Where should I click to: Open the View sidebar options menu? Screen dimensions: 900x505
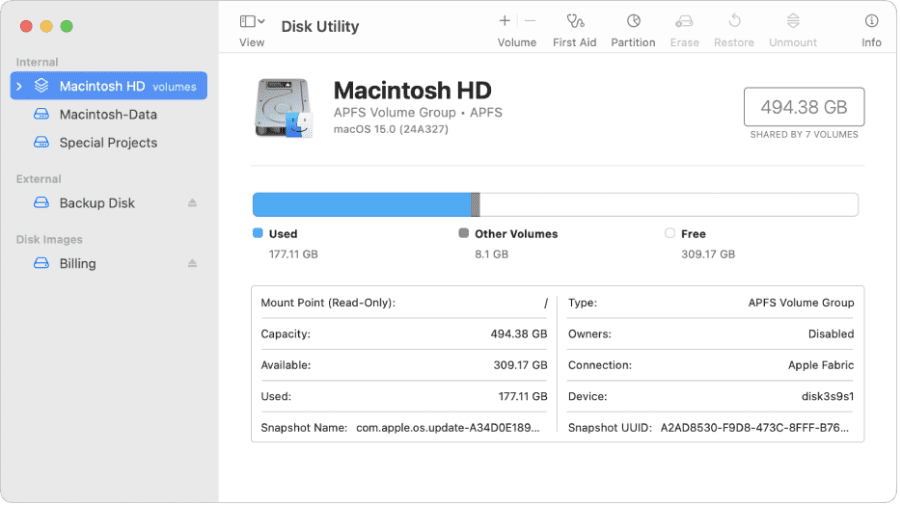[252, 22]
